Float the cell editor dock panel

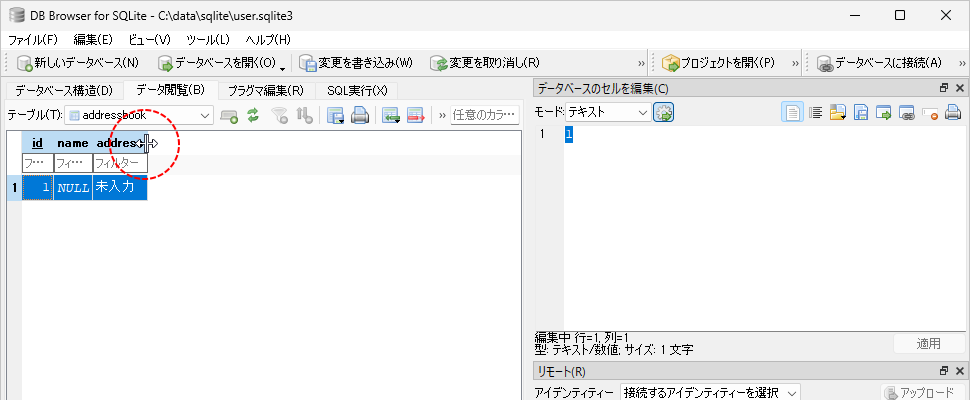coord(944,89)
